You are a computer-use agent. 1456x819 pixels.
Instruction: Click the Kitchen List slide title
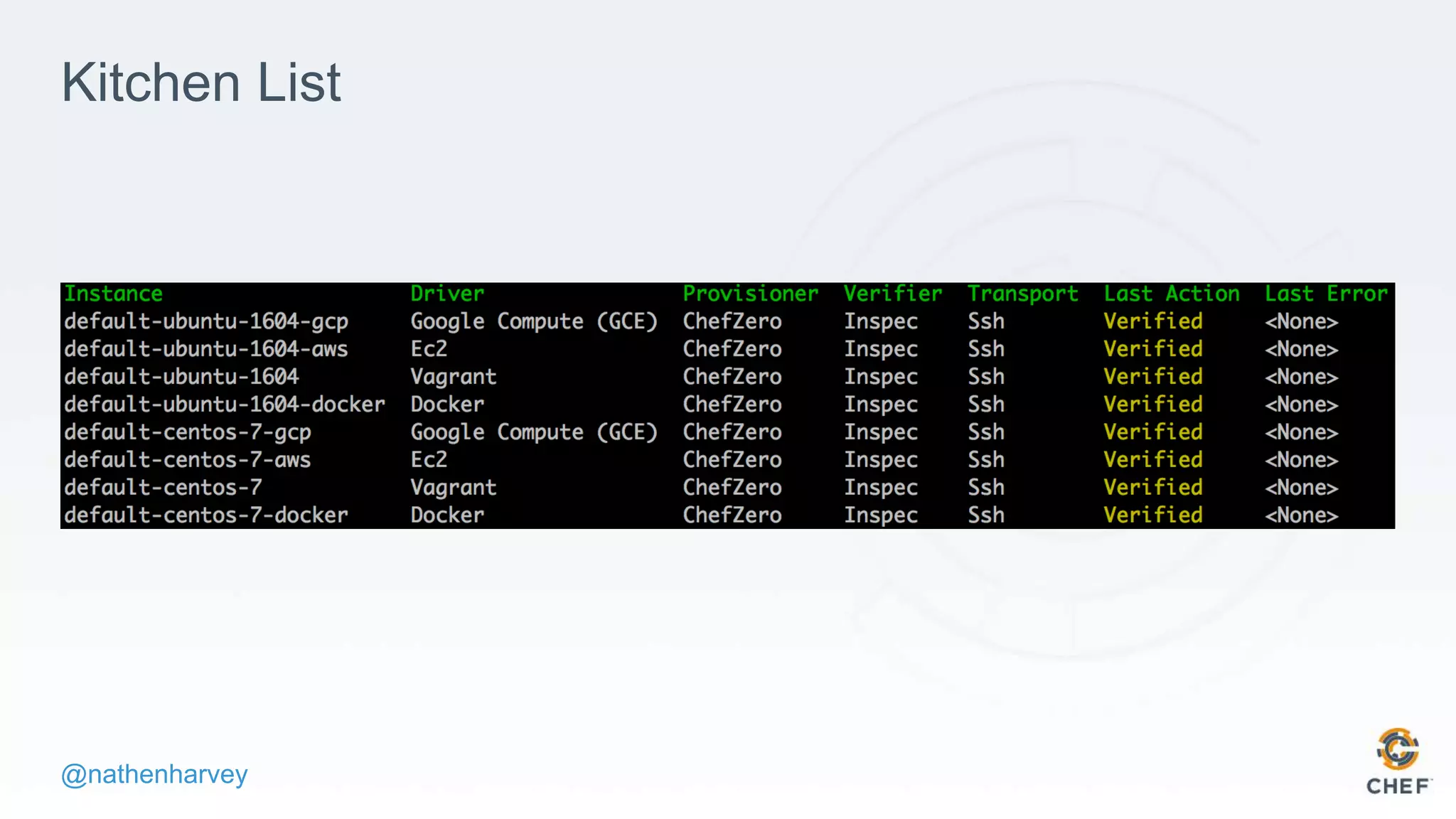(x=201, y=82)
